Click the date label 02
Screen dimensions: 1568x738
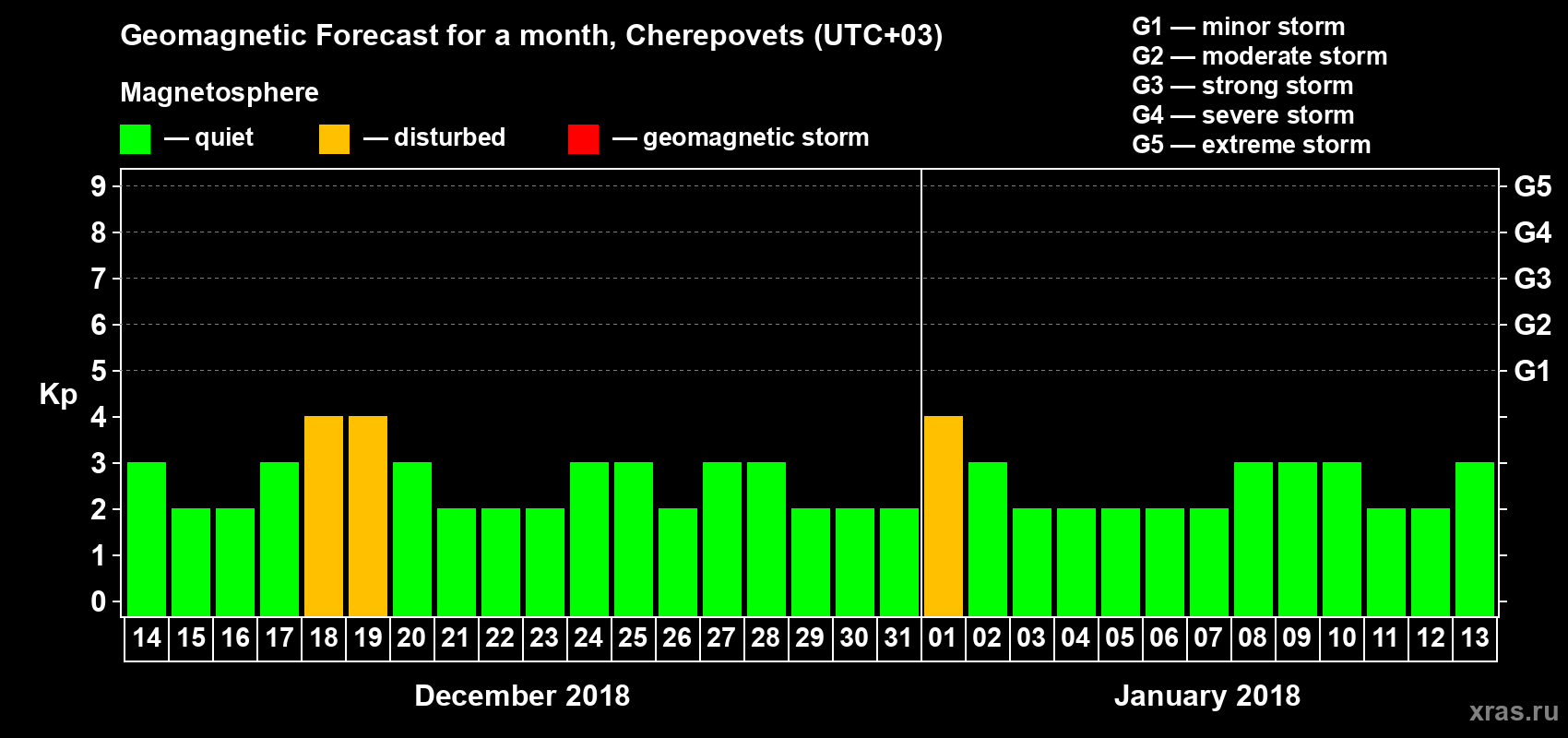click(987, 637)
